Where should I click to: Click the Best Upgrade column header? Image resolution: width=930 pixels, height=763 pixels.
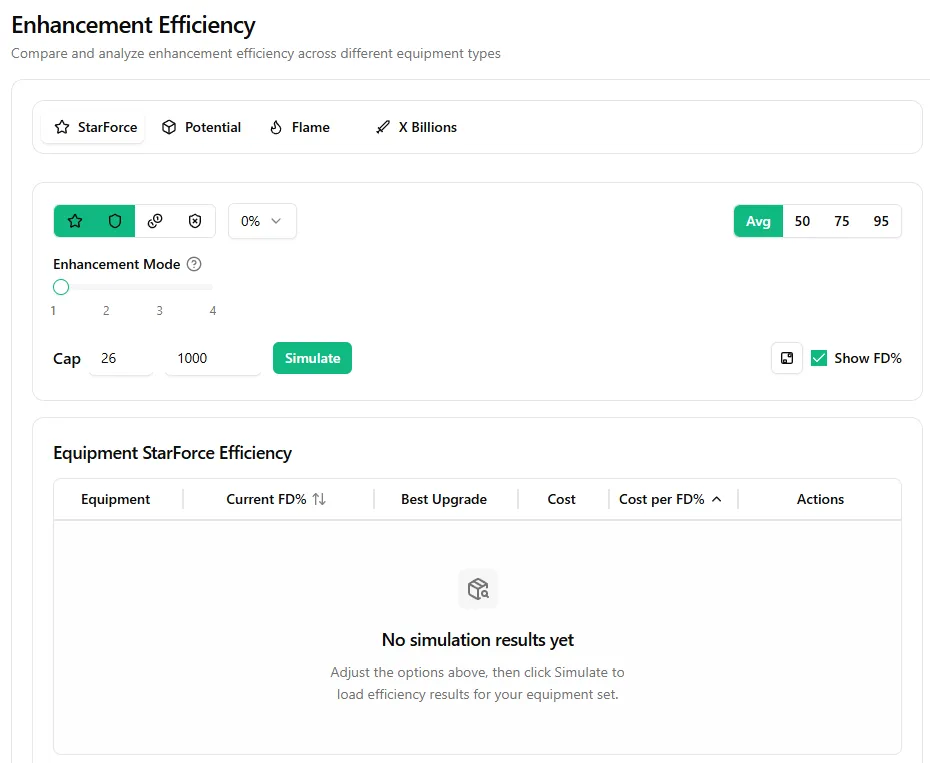[x=444, y=500]
